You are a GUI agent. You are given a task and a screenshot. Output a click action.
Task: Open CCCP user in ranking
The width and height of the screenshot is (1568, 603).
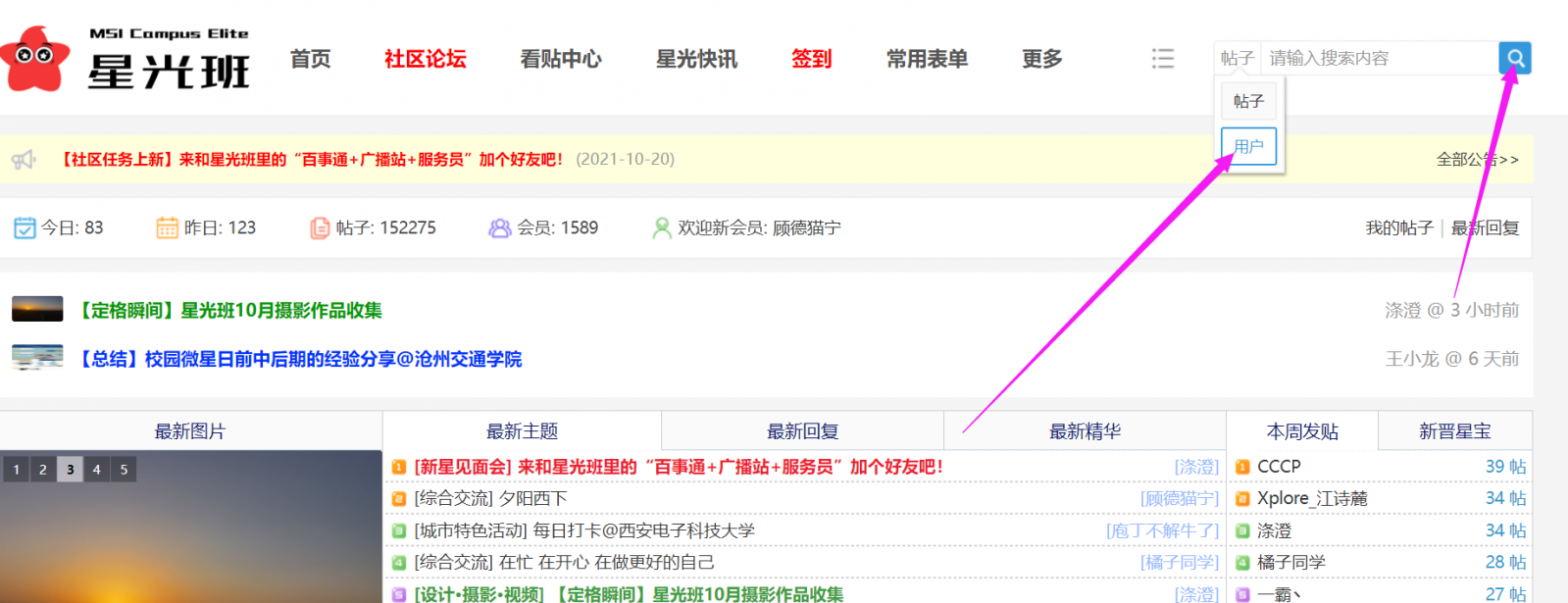coord(1279,467)
